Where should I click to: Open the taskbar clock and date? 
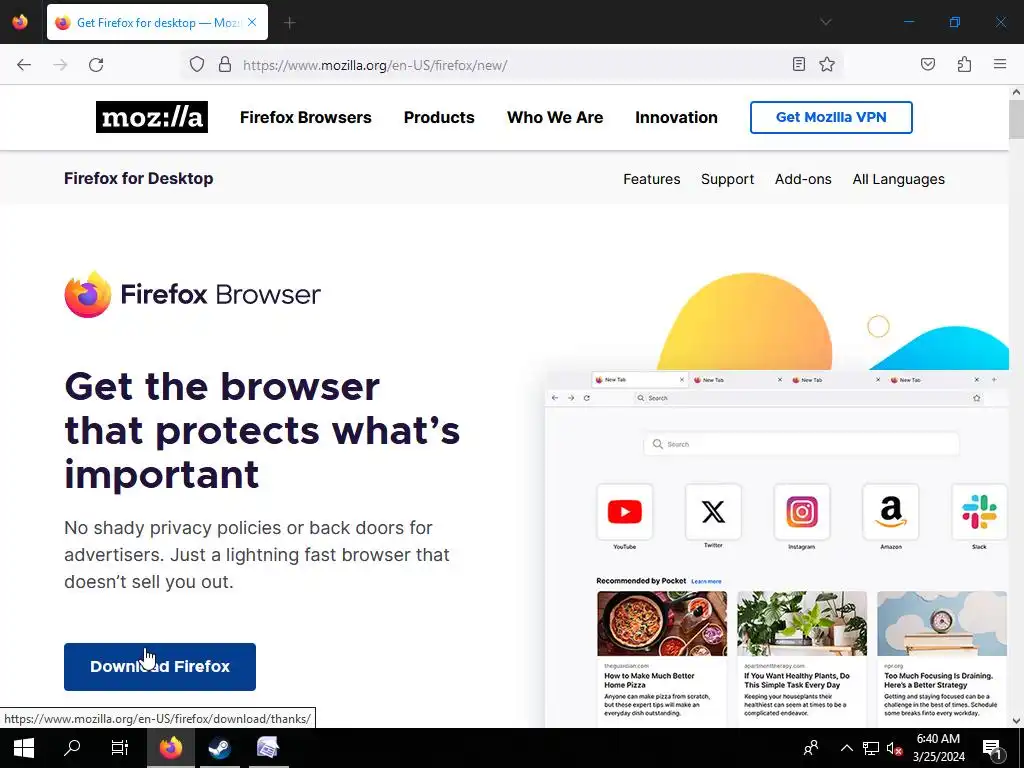click(x=938, y=748)
